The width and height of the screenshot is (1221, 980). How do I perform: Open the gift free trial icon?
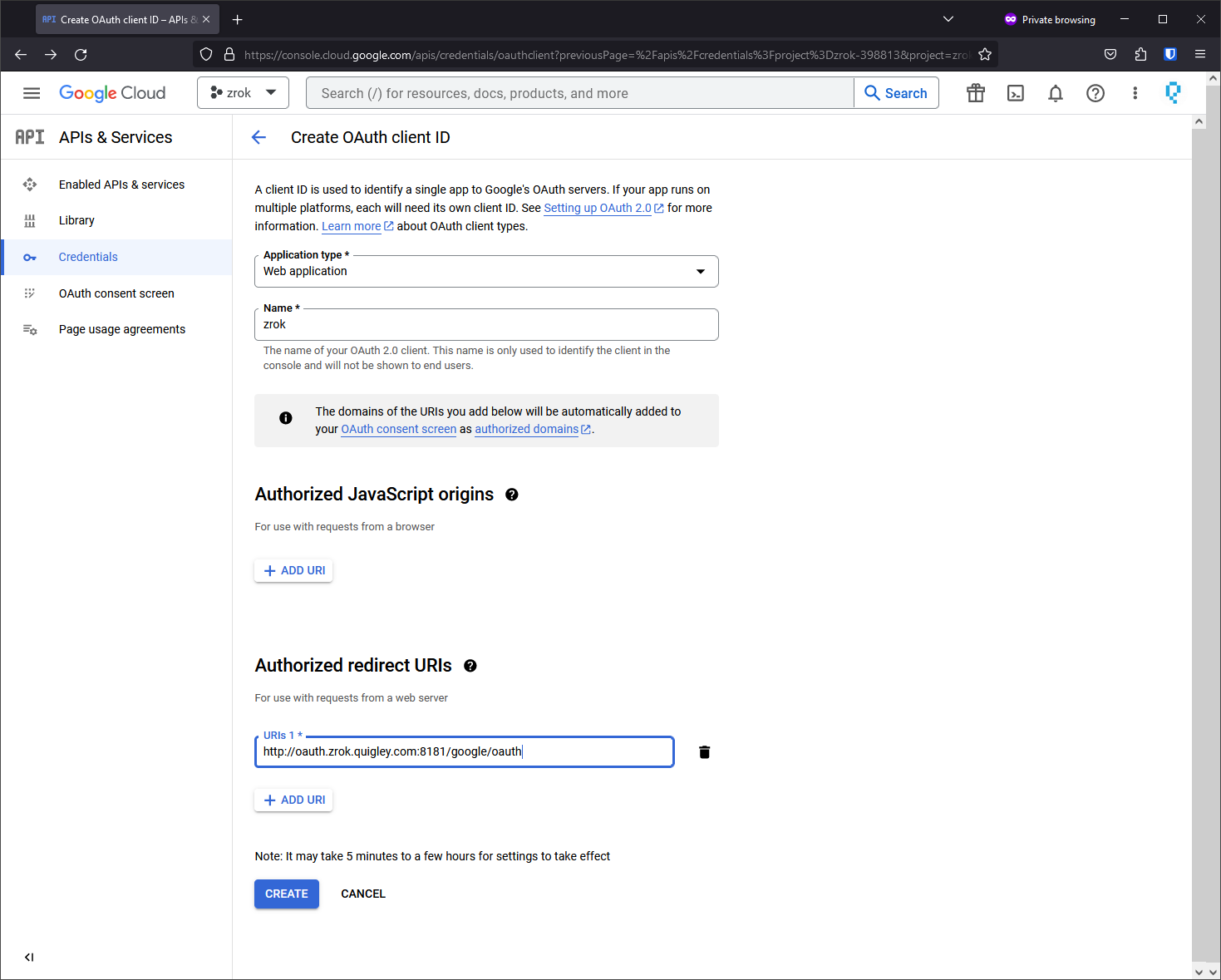975,93
